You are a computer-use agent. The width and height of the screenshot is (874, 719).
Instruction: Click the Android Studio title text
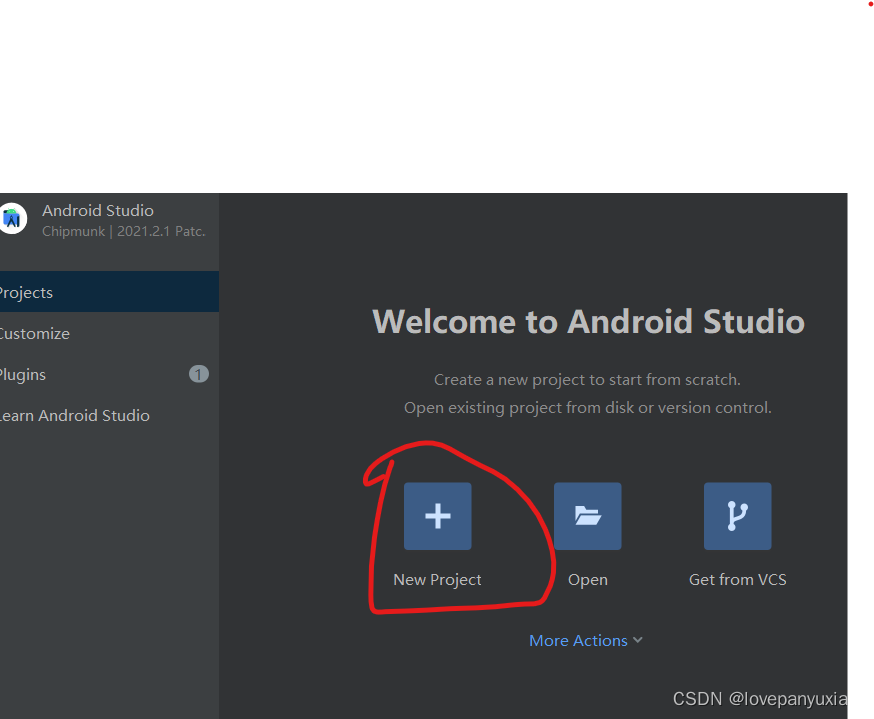point(98,211)
